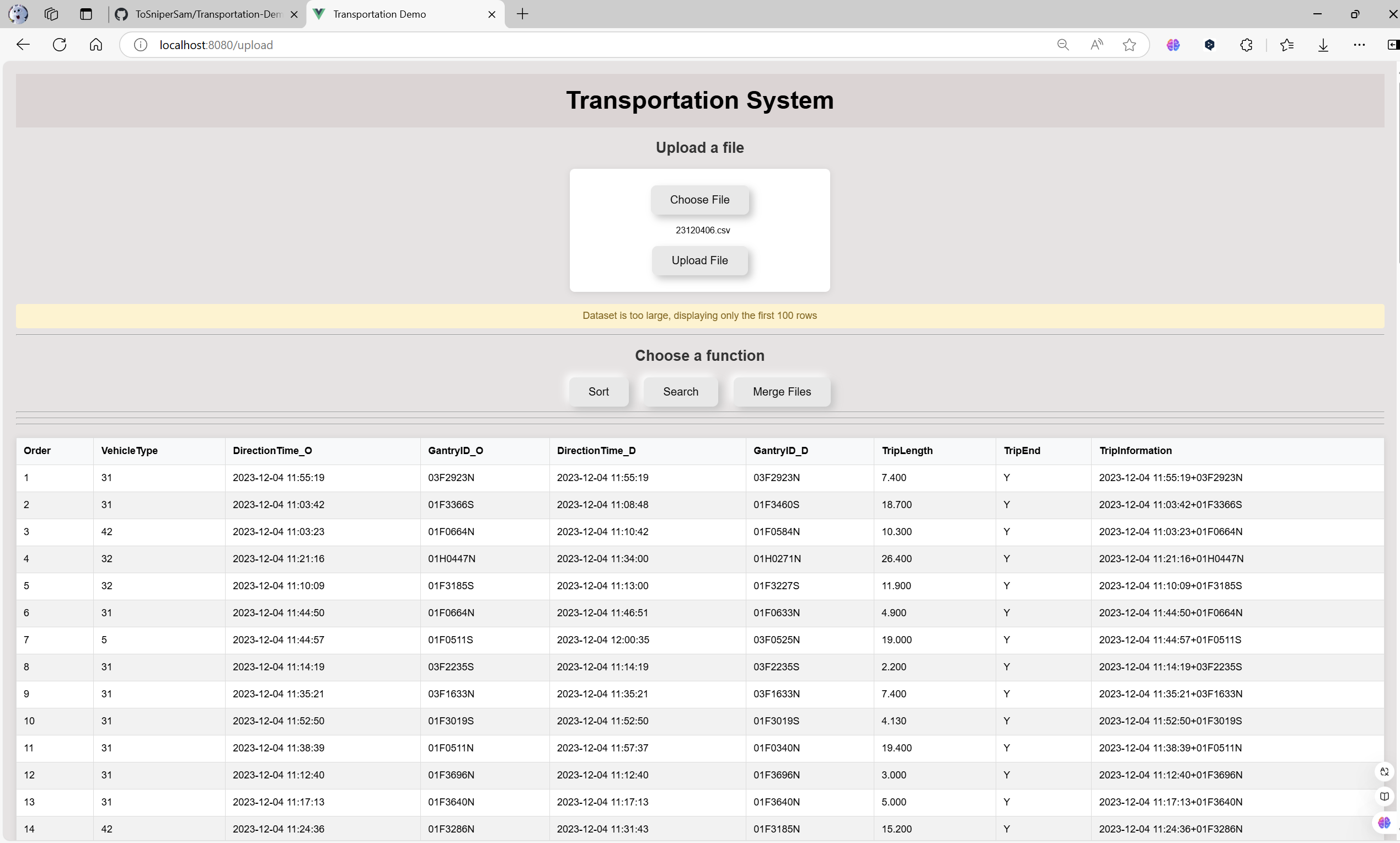Open the downloads arrow icon
Viewport: 1400px width, 843px height.
coord(1323,45)
